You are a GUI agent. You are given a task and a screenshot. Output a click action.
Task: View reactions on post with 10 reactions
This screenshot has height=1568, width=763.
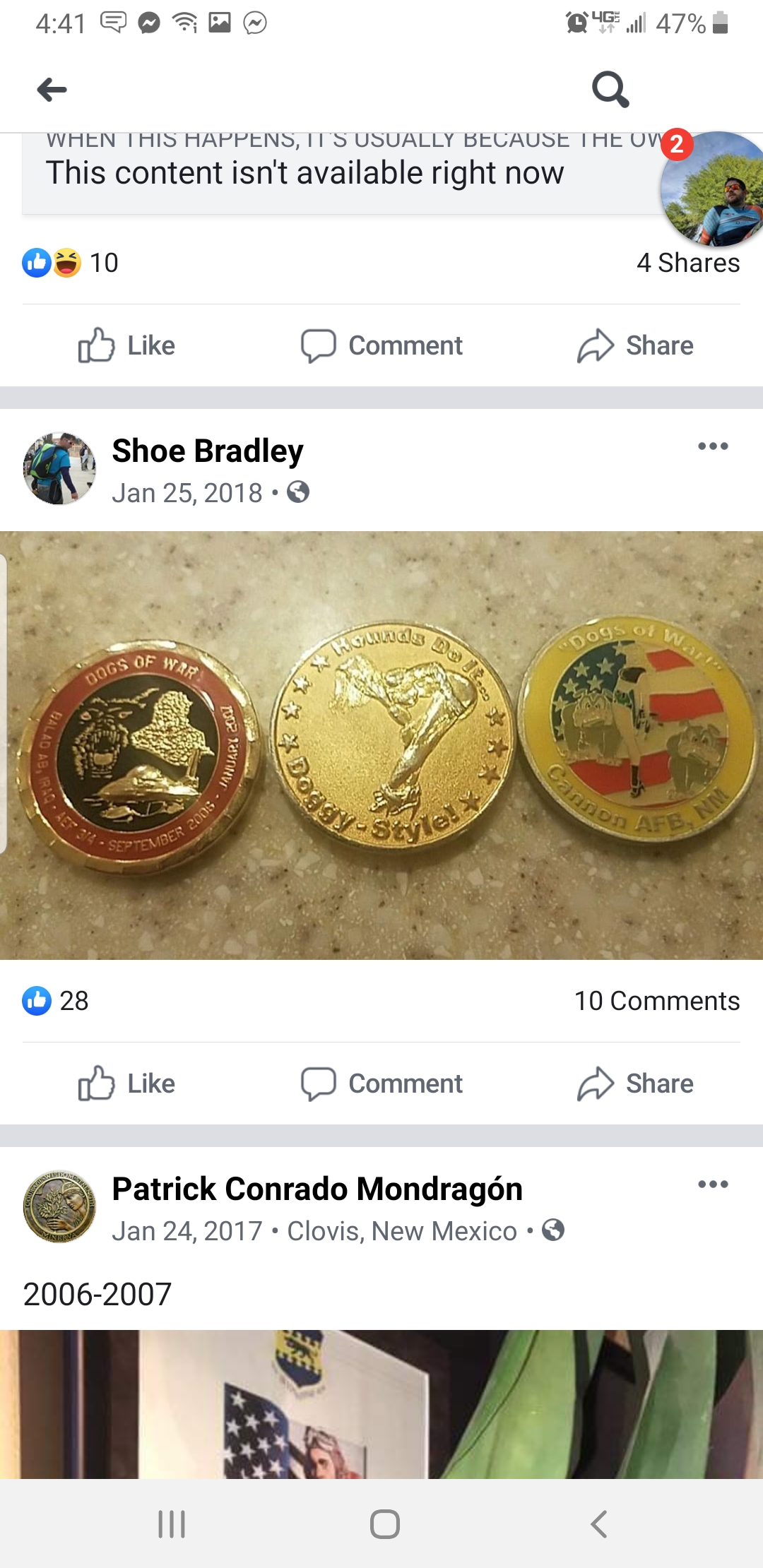pyautogui.click(x=70, y=263)
